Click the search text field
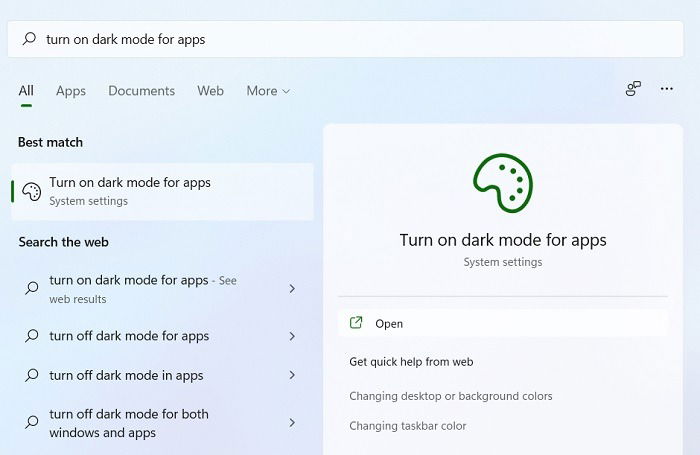This screenshot has height=455, width=700. [x=345, y=39]
